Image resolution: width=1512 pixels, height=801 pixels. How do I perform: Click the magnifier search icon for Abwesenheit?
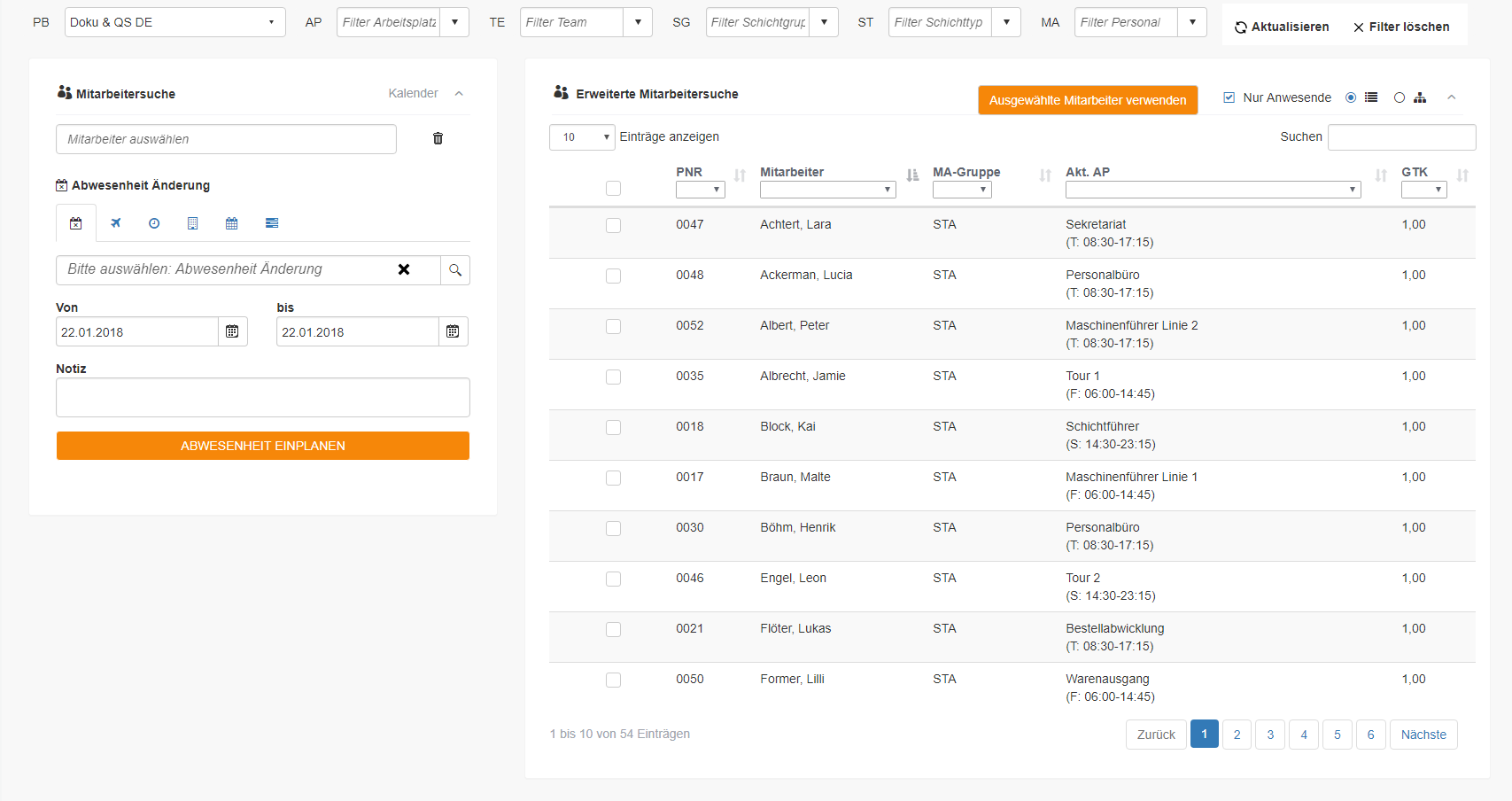455,270
